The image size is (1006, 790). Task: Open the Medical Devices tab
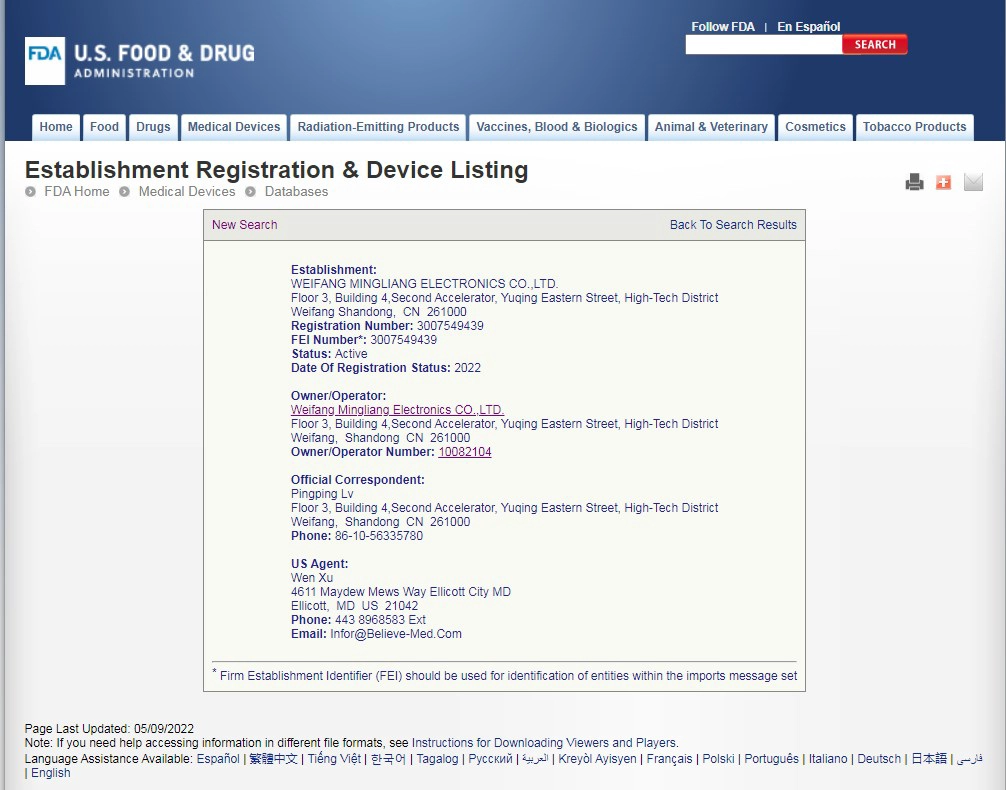tap(234, 127)
